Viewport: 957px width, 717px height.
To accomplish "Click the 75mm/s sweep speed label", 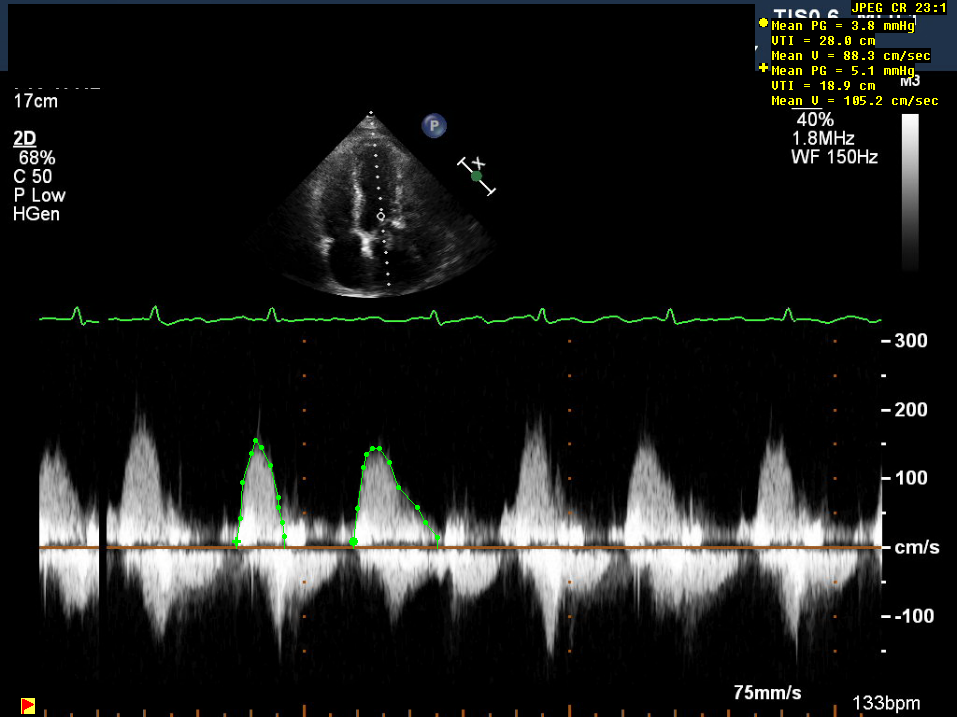I will click(x=767, y=693).
